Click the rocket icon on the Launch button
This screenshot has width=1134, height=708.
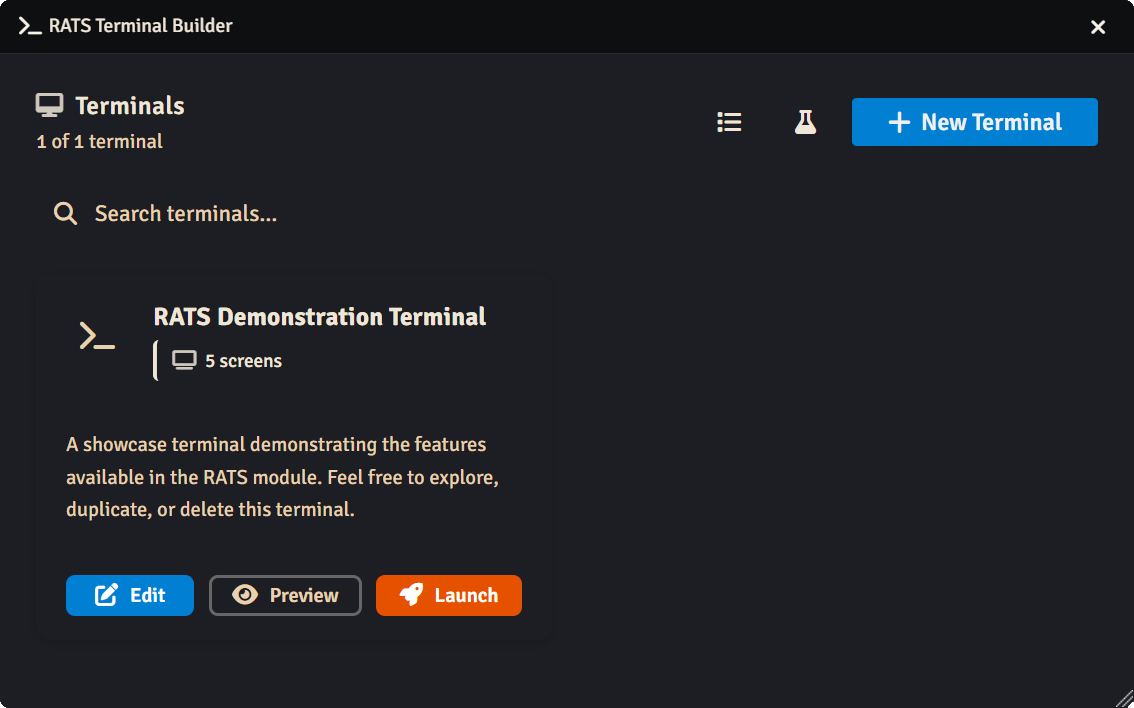[x=412, y=595]
